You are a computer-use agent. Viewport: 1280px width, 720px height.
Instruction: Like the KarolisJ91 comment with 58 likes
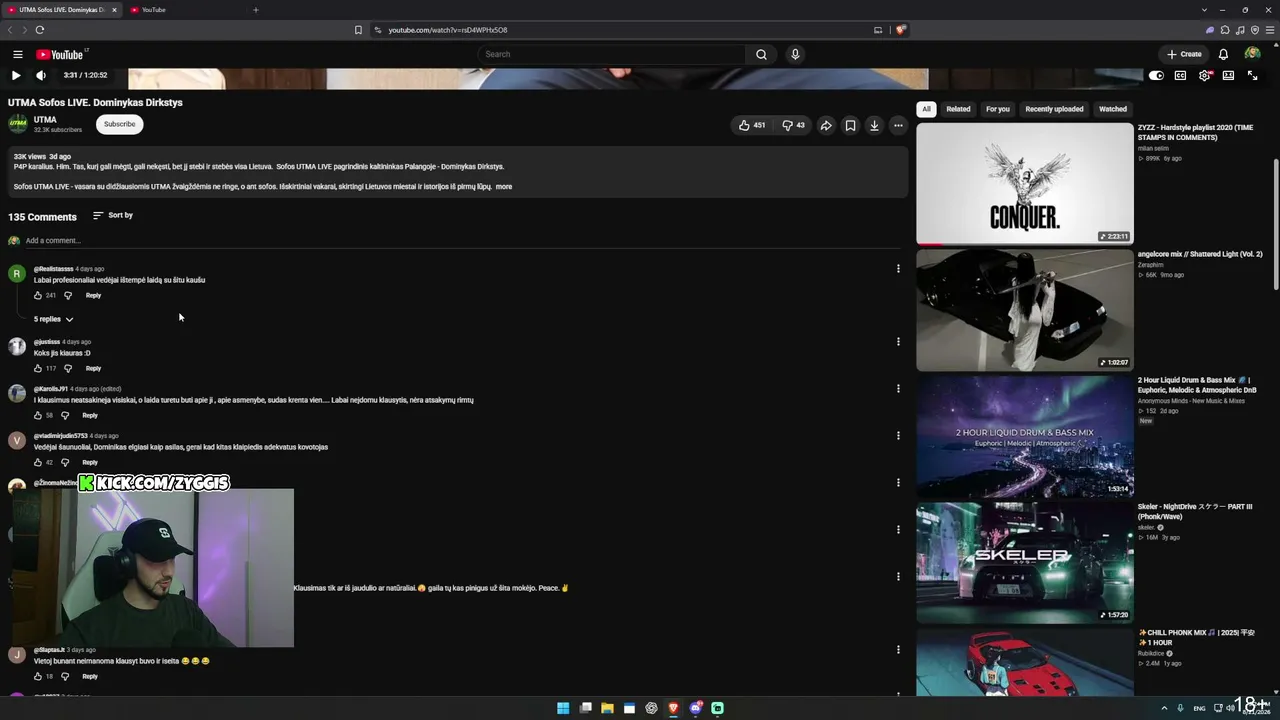[x=39, y=415]
